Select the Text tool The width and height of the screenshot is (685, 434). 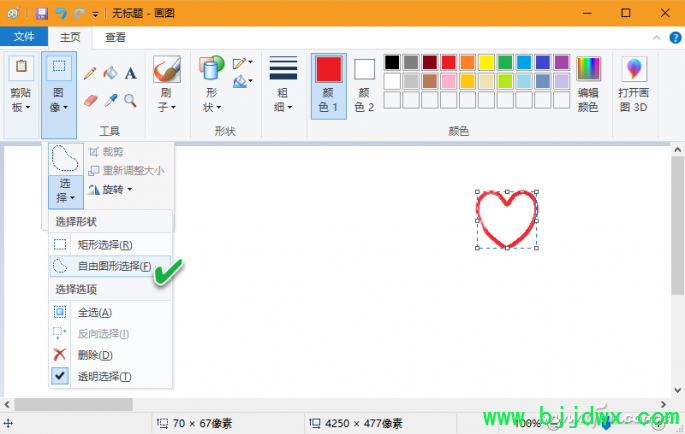point(130,73)
